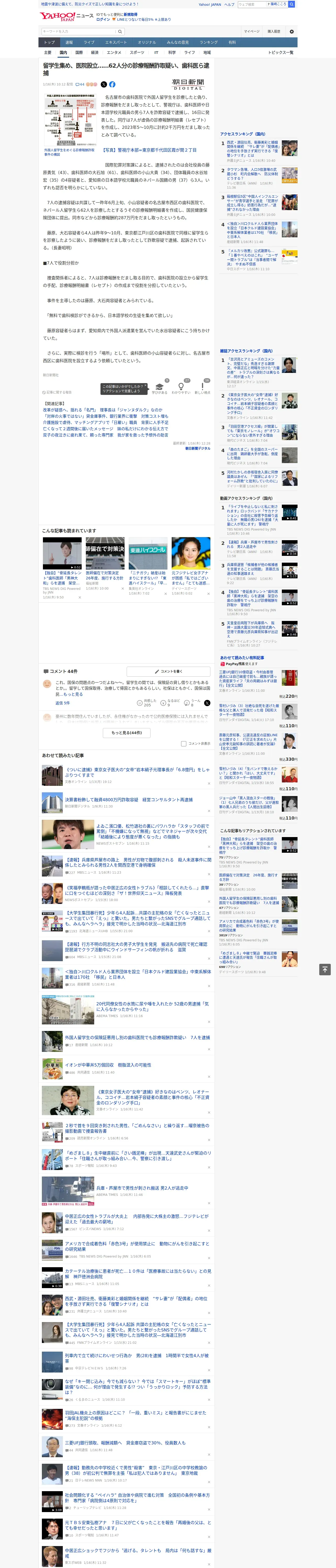
Task: Click 購入履歴 link
Action: pyautogui.click(x=274, y=32)
